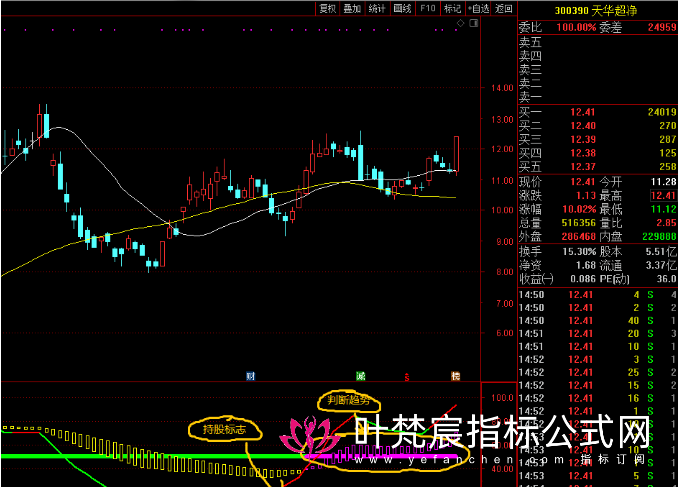Click the 复权 toolbar button
The width and height of the screenshot is (679, 487).
point(328,8)
